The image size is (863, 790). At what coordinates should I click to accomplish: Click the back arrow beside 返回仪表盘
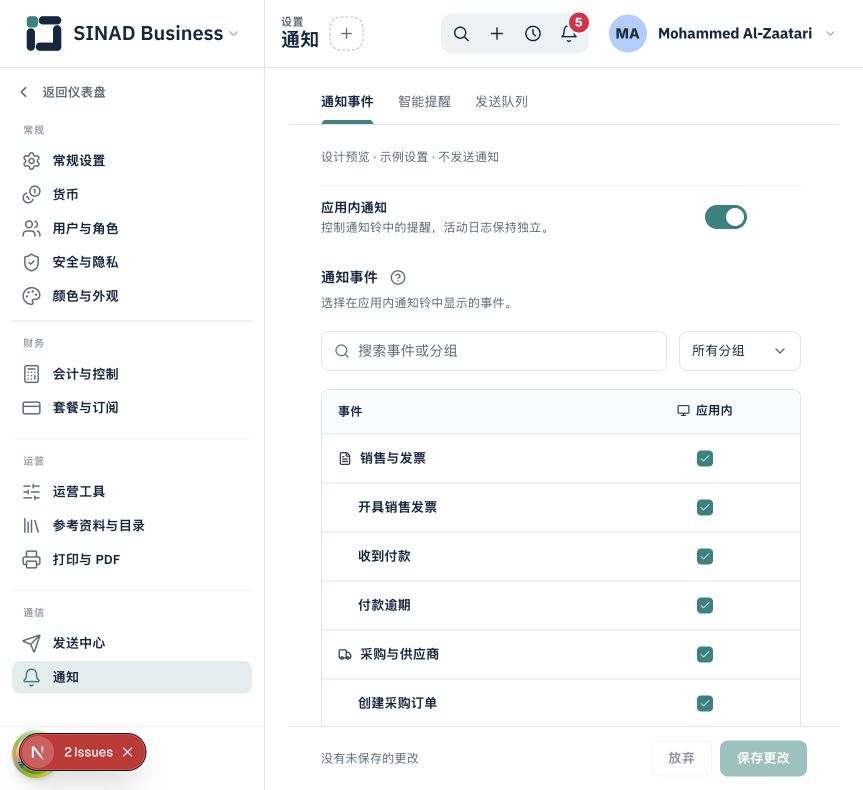(24, 92)
